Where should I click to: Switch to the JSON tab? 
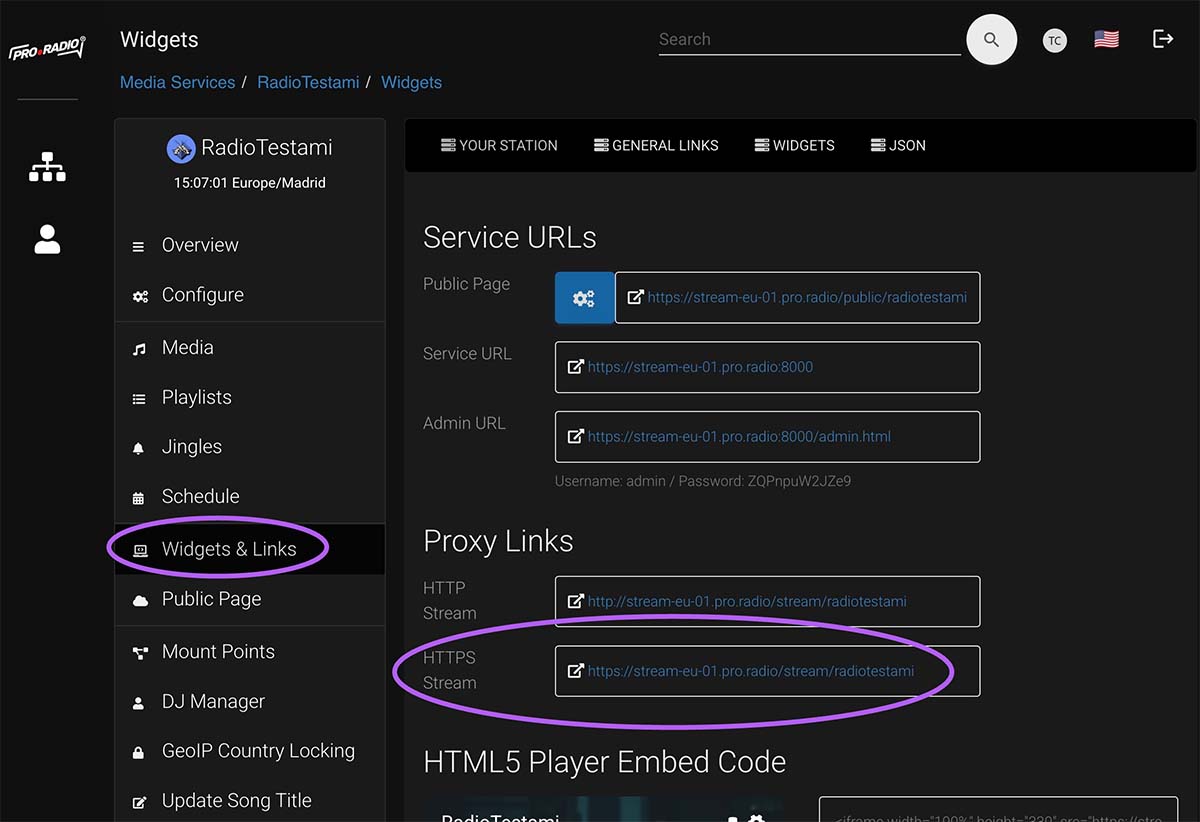point(897,145)
